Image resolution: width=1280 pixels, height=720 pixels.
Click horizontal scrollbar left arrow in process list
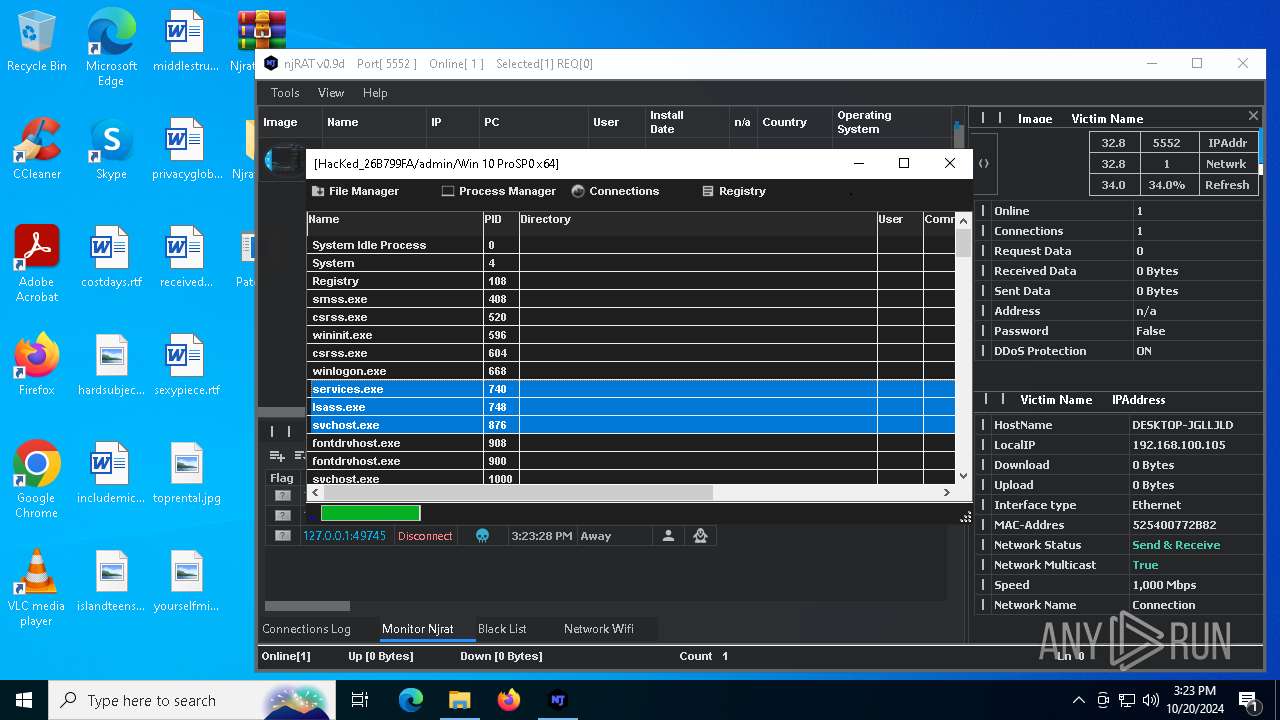click(x=315, y=492)
